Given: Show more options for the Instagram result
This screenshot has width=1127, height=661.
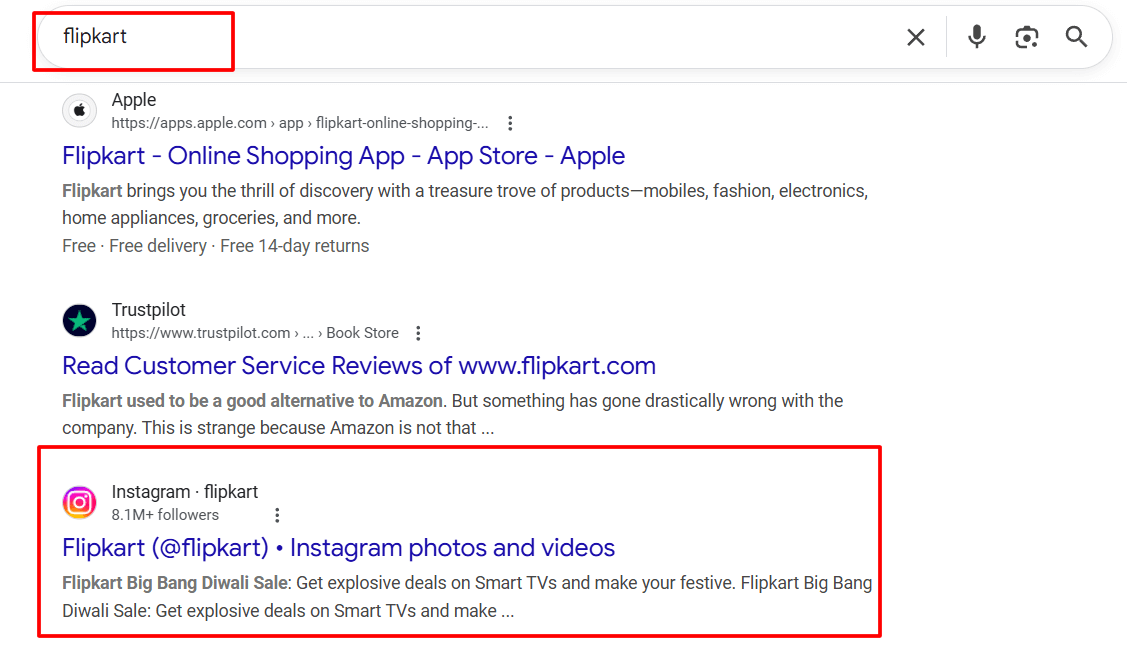Looking at the screenshot, I should 277,515.
